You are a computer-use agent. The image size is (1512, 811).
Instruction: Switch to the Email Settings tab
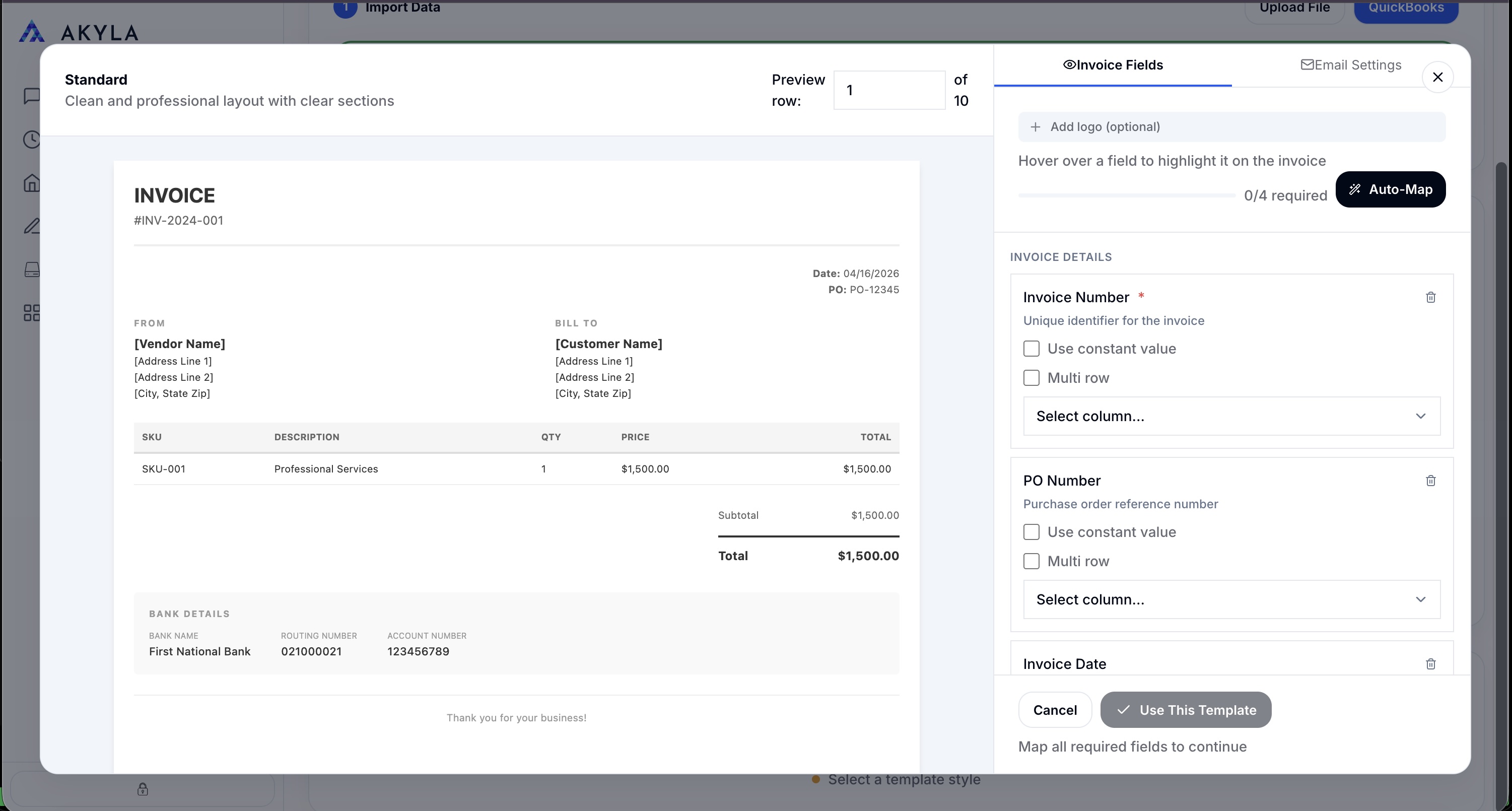click(1351, 64)
